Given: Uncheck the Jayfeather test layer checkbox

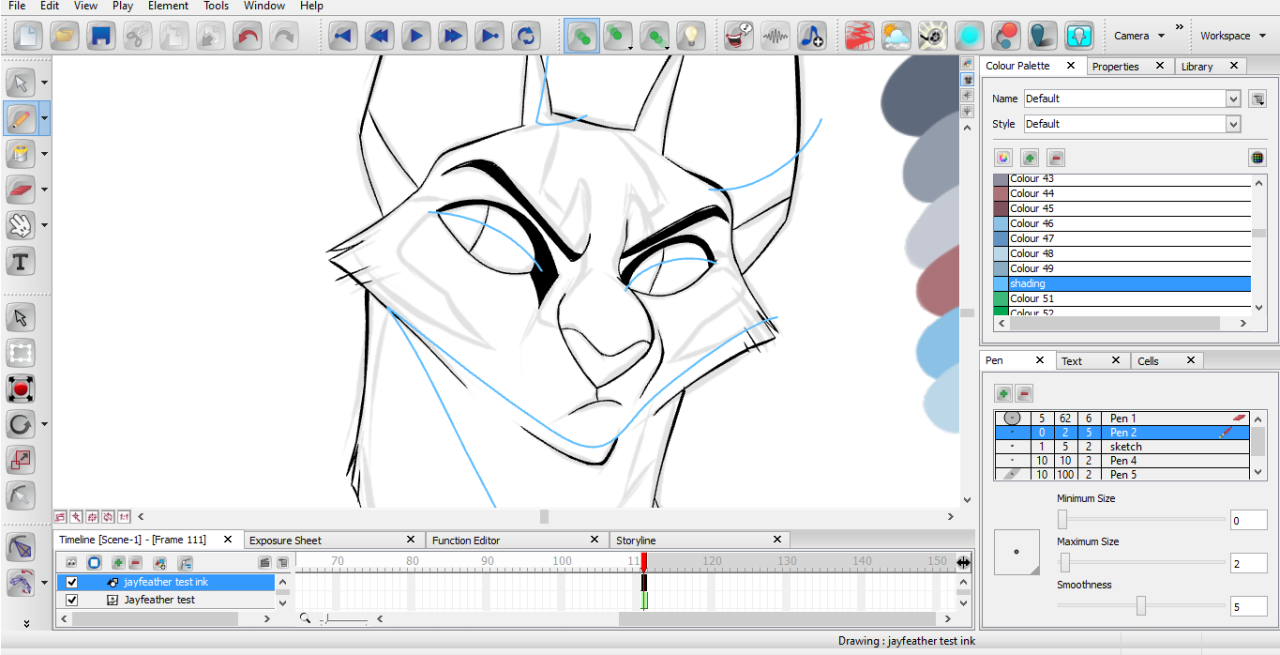Looking at the screenshot, I should click(71, 600).
